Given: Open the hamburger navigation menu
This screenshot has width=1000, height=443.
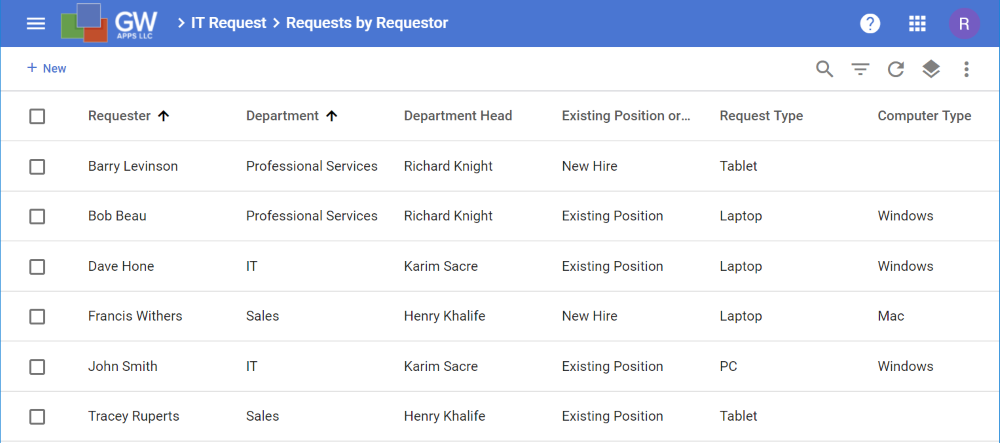Looking at the screenshot, I should coord(36,24).
